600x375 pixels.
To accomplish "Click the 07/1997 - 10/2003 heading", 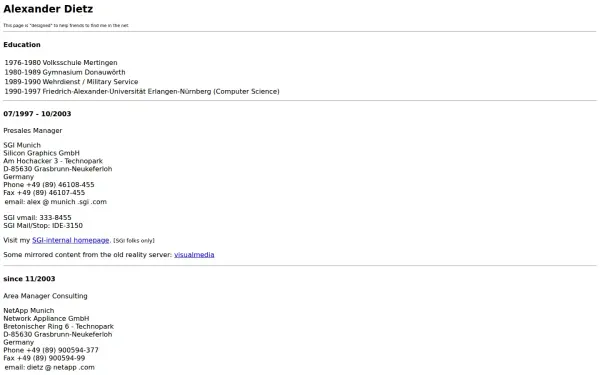I will pyautogui.click(x=37, y=114).
